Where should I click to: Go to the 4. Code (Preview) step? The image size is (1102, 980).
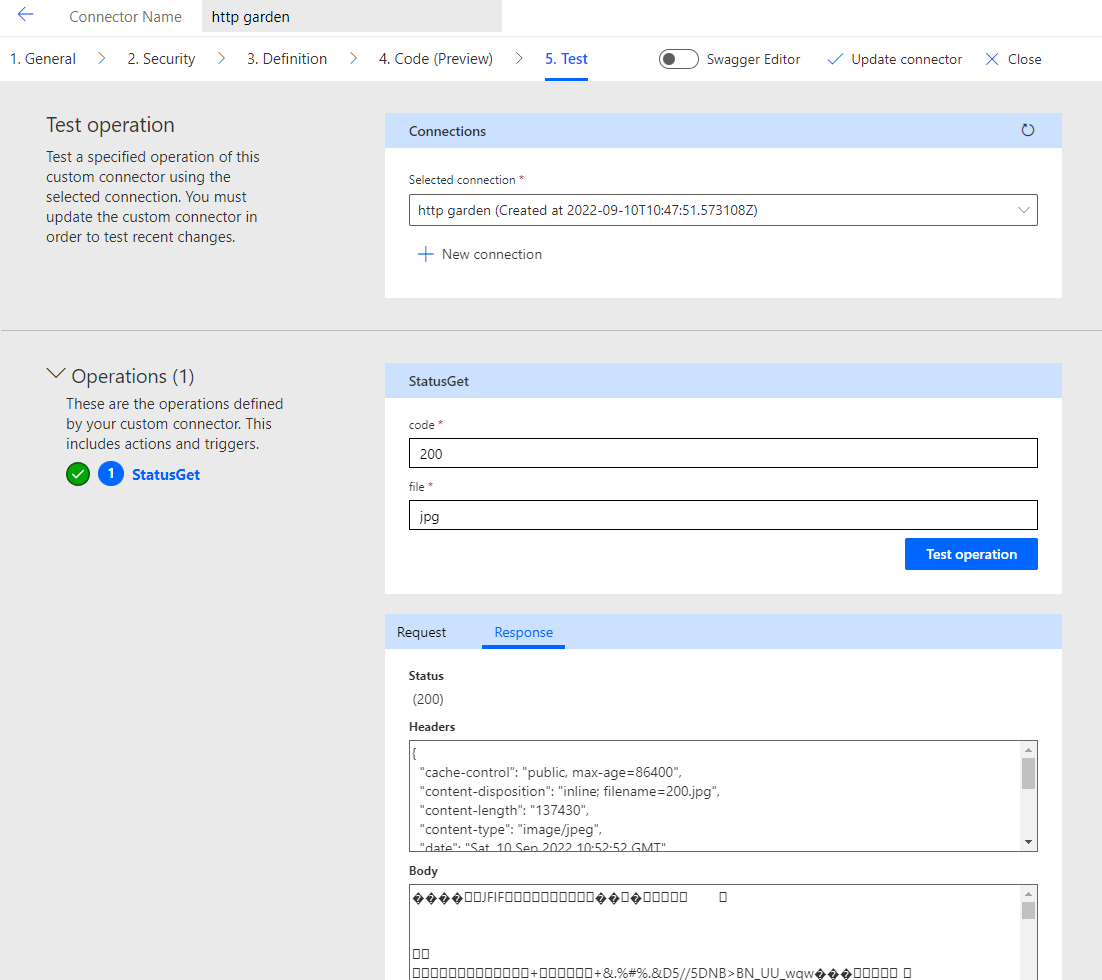coord(436,59)
